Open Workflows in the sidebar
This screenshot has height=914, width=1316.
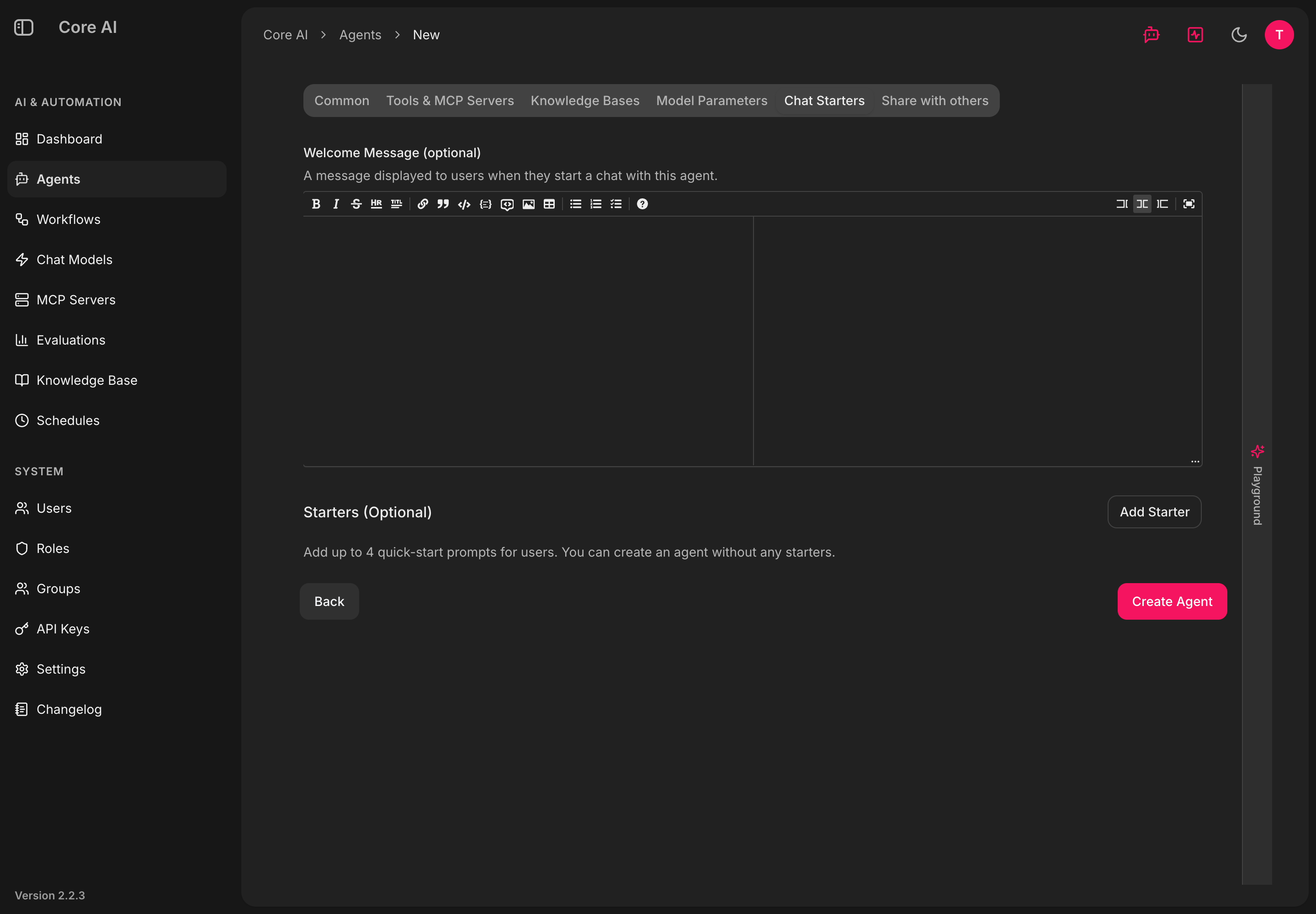tap(117, 219)
